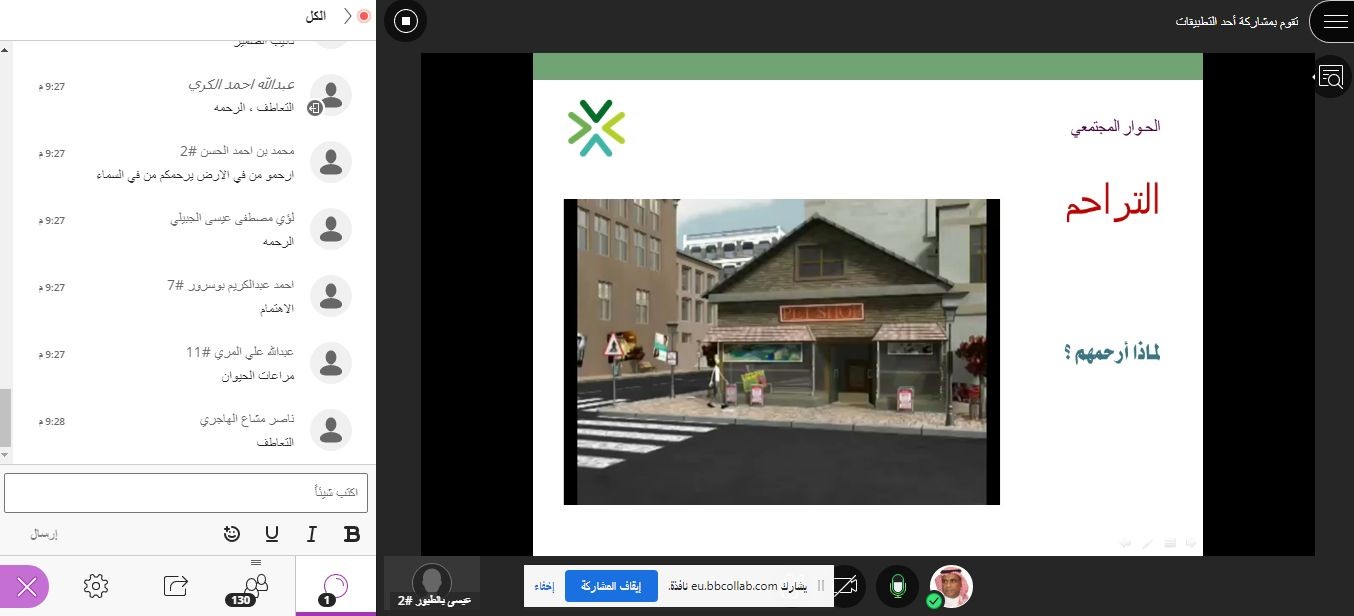
Task: Click the stop sharing square icon
Action: coord(405,20)
